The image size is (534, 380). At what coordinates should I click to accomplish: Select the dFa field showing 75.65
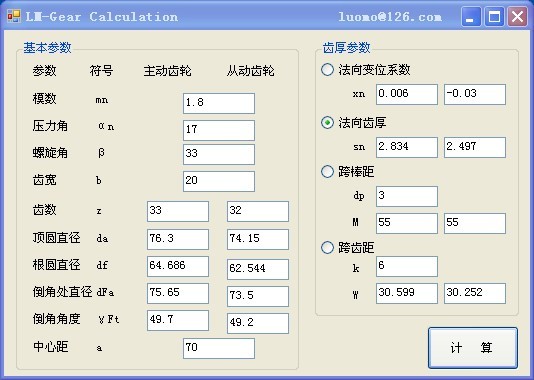pos(178,293)
